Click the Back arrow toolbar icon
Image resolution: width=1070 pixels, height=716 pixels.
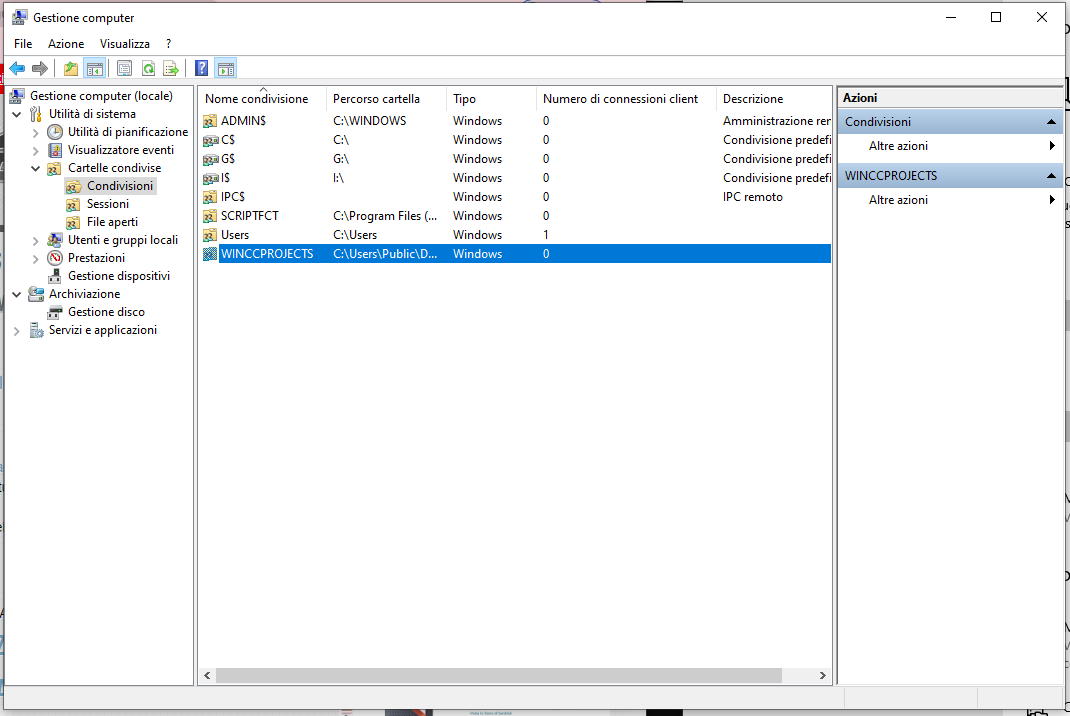coord(17,68)
